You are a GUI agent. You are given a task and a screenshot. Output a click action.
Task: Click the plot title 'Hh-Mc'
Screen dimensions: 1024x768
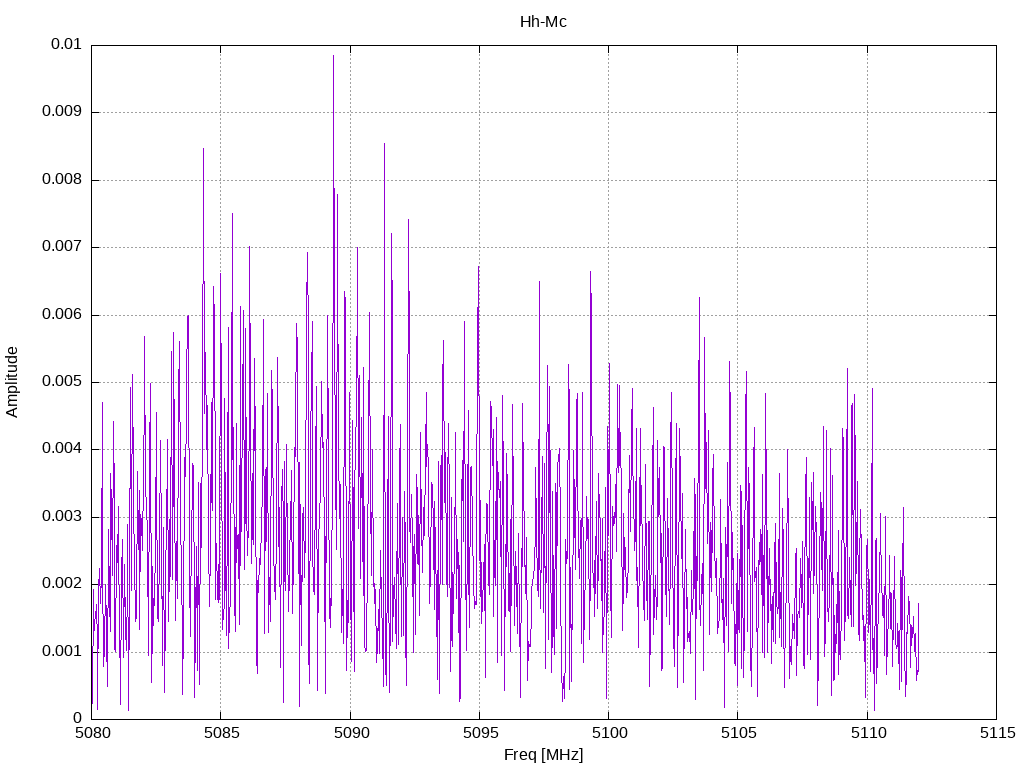[x=543, y=22]
